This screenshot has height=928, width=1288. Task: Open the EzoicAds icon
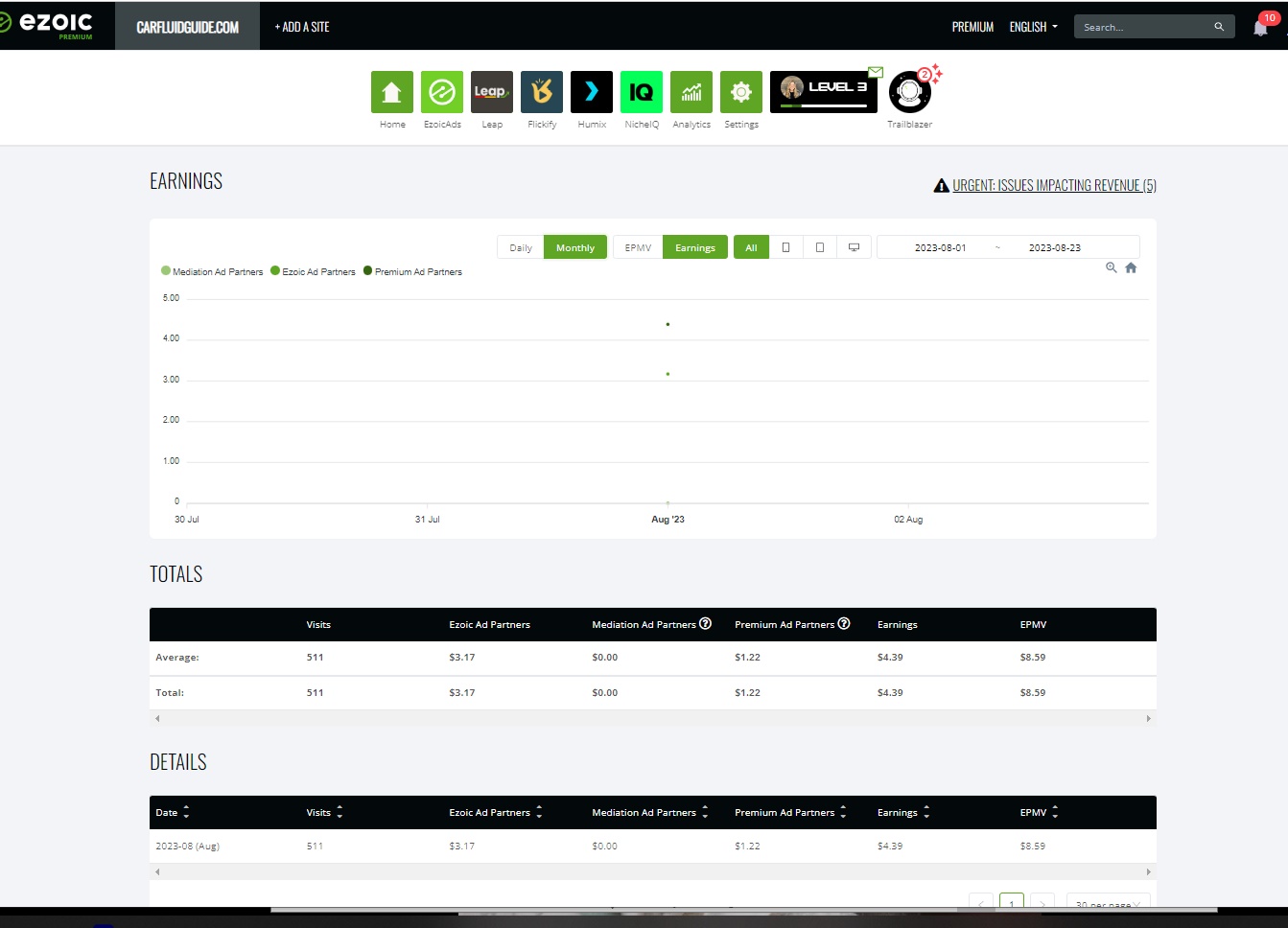click(x=442, y=92)
